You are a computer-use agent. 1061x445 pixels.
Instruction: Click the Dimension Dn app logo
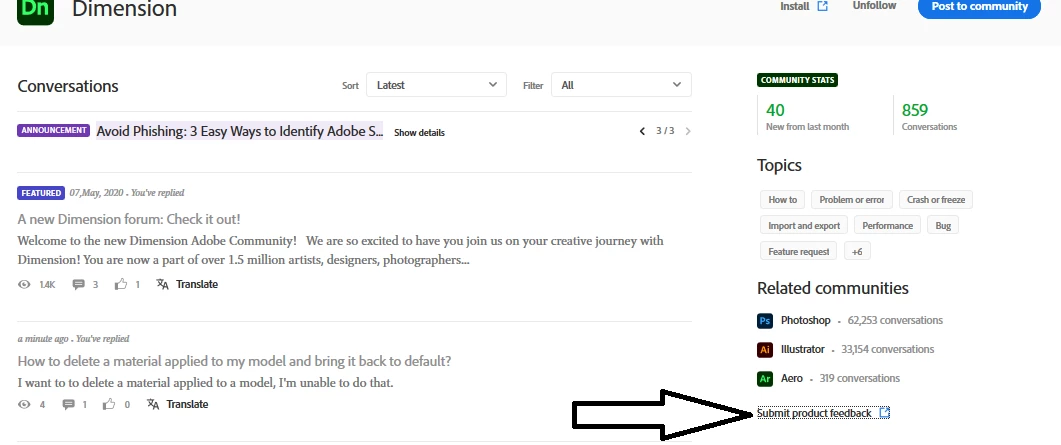(35, 11)
